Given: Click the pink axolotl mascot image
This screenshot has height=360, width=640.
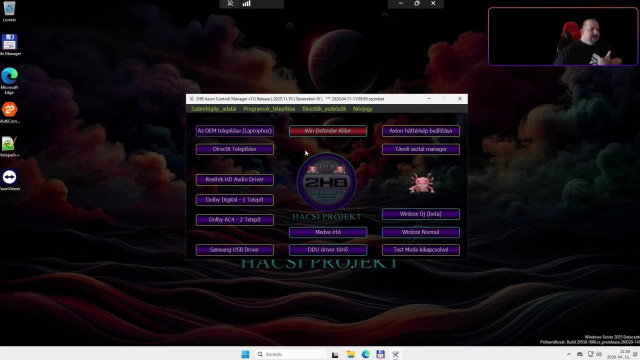Looking at the screenshot, I should pos(422,183).
